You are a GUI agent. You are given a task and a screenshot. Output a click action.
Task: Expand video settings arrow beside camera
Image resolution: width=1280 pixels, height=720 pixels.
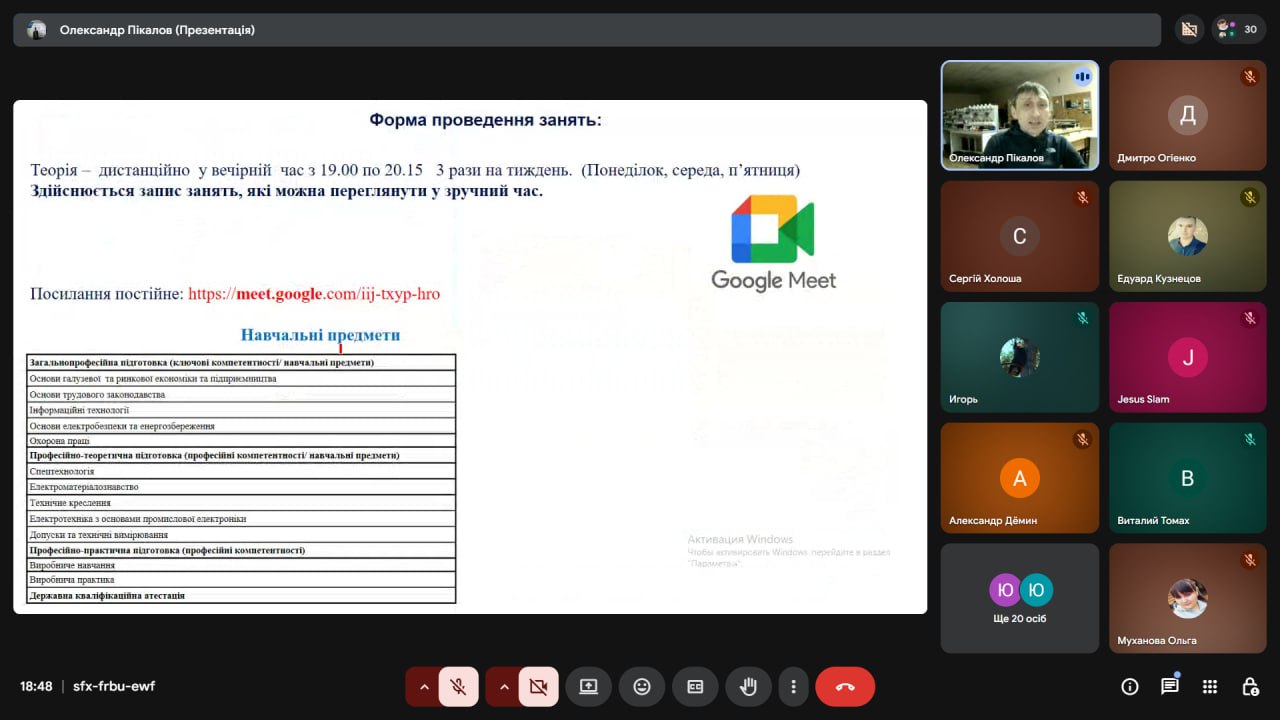[x=504, y=687]
